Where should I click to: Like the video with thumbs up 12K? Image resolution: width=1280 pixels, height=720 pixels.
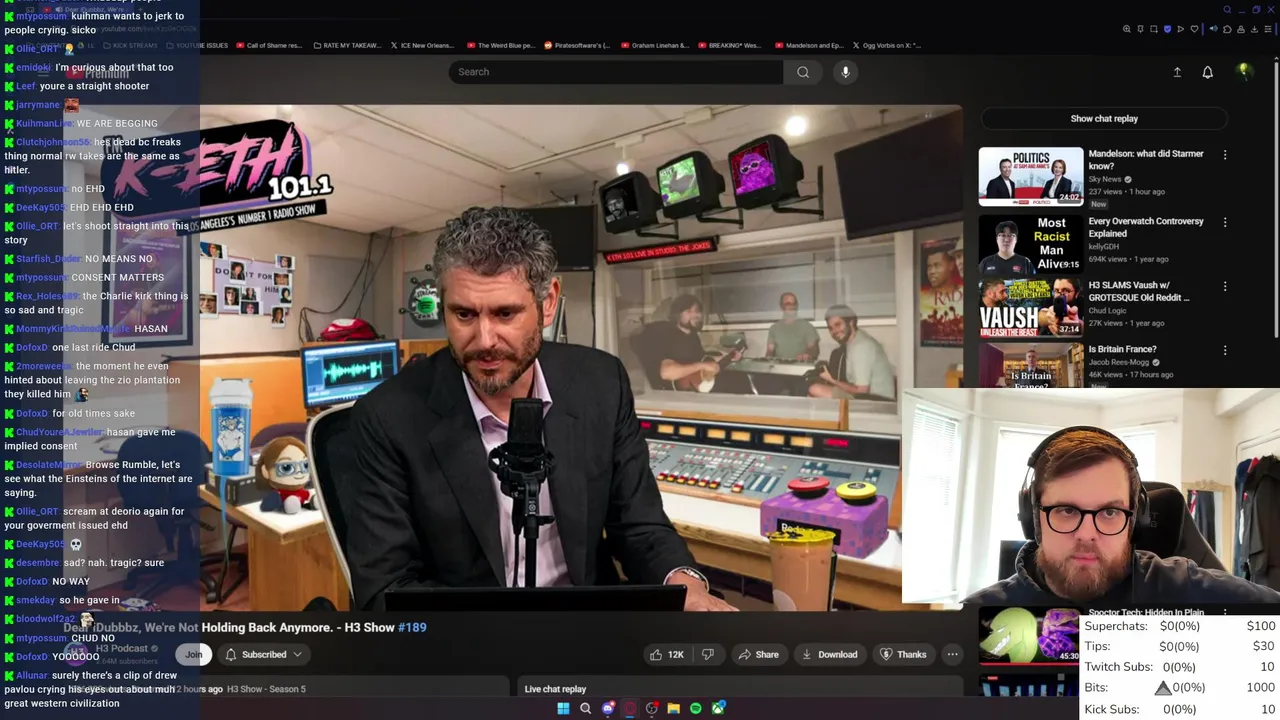point(667,654)
